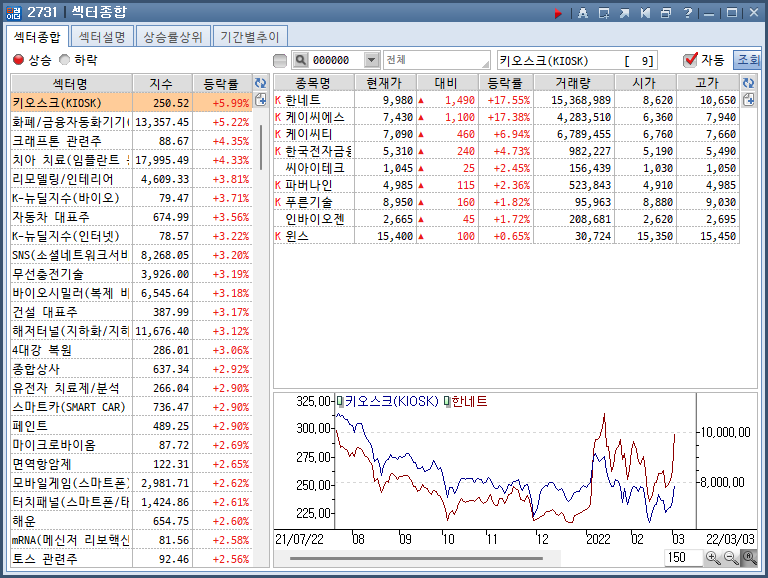
Task: Click the 한네트 legend marker in chart
Action: click(447, 402)
